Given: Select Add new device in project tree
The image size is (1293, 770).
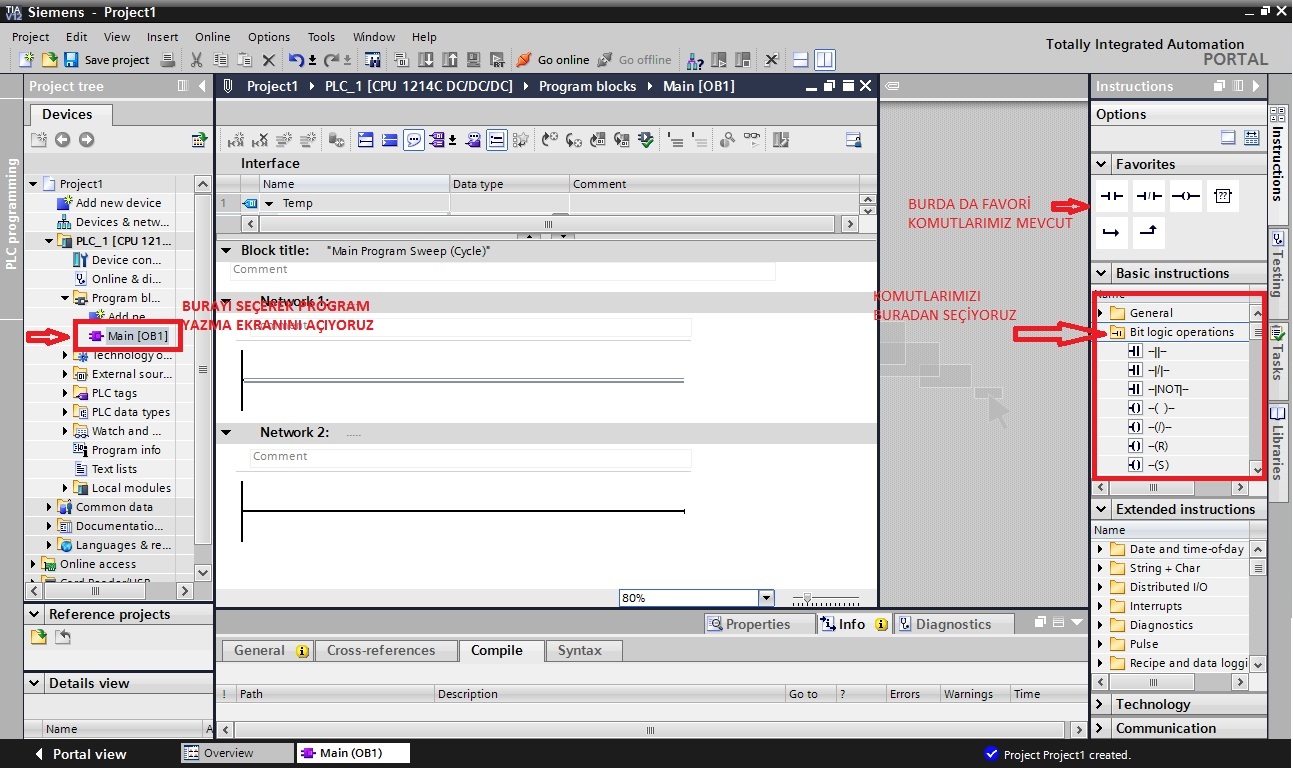Looking at the screenshot, I should pyautogui.click(x=118, y=203).
